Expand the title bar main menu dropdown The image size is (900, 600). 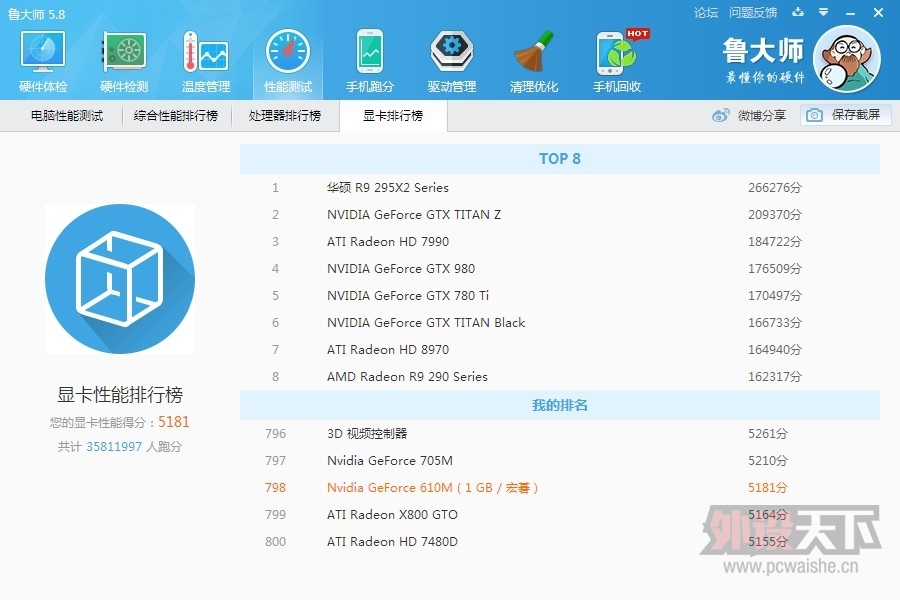click(823, 13)
